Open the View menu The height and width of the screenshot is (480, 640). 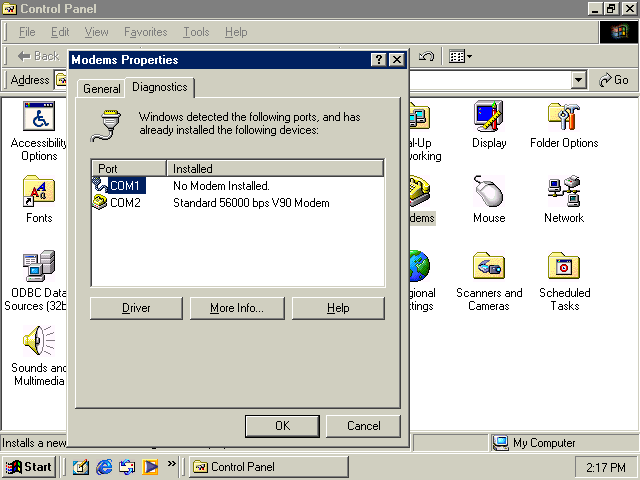tap(96, 32)
